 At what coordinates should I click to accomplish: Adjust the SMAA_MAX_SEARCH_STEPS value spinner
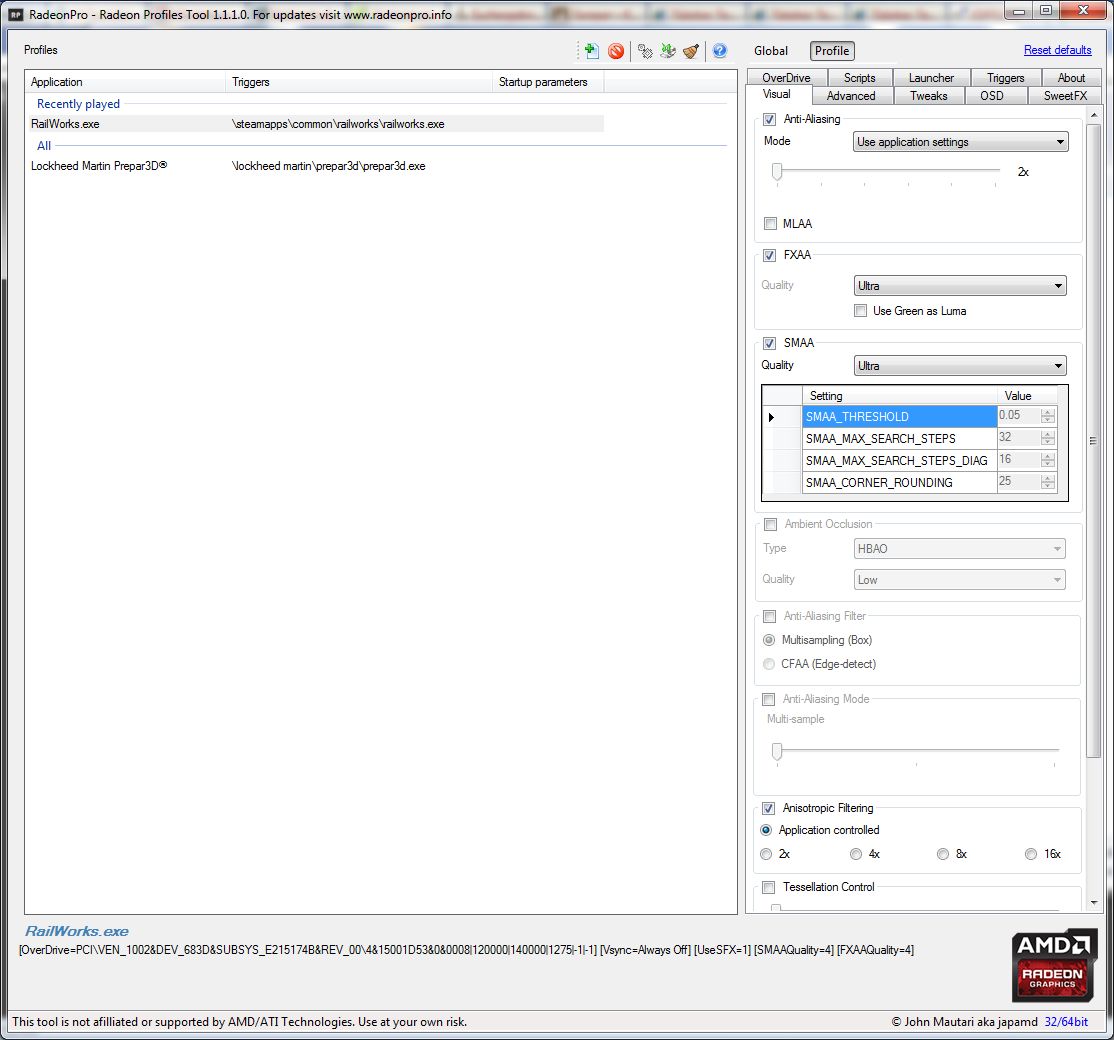[x=1048, y=438]
